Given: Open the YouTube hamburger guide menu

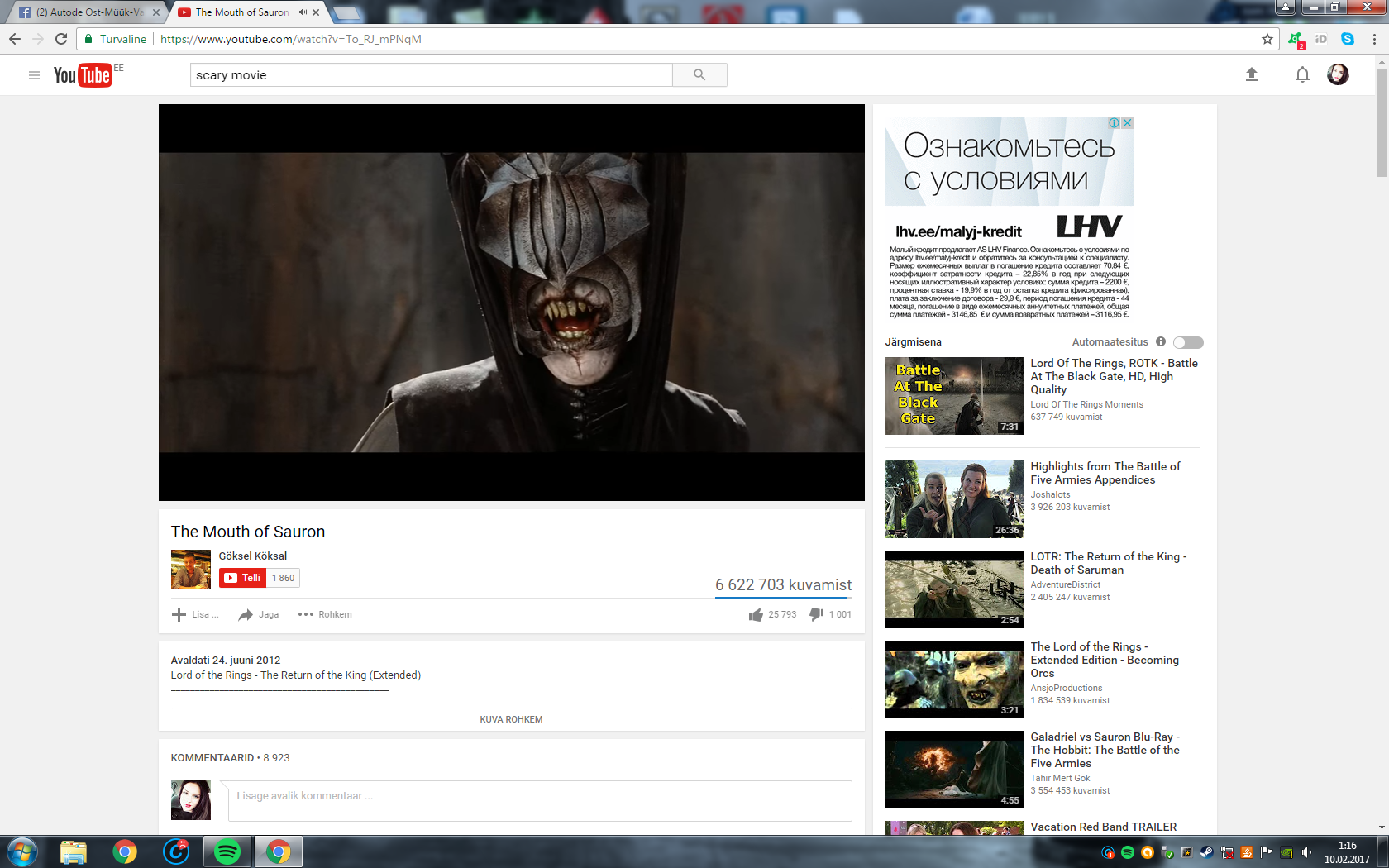Looking at the screenshot, I should pyautogui.click(x=34, y=75).
